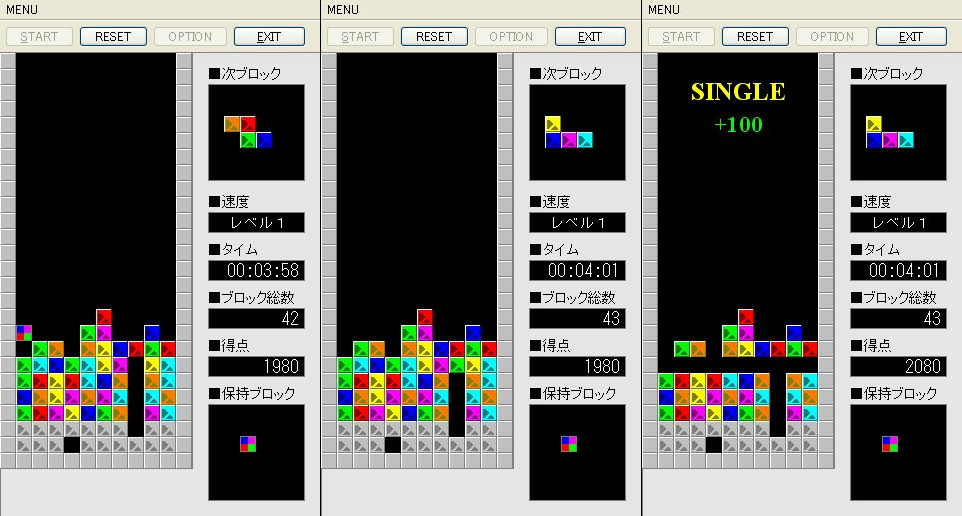Click orange block in left next-block preview
962x516 pixels.
coord(232,124)
